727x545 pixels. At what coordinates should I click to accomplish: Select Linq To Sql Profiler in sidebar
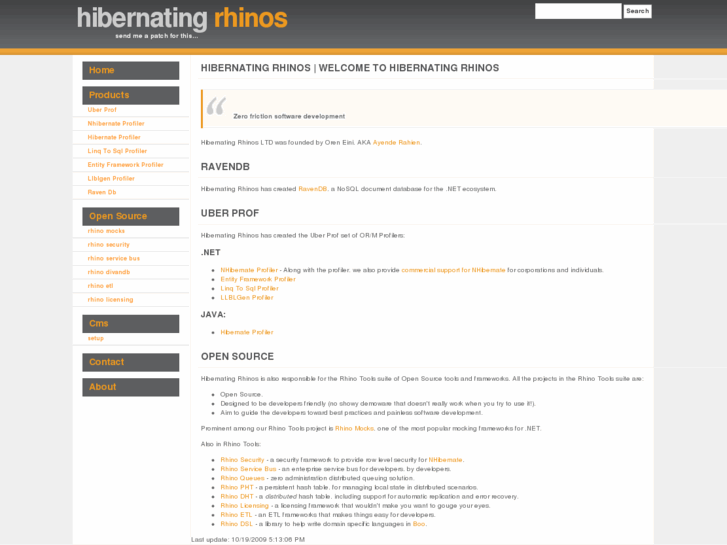[x=117, y=151]
